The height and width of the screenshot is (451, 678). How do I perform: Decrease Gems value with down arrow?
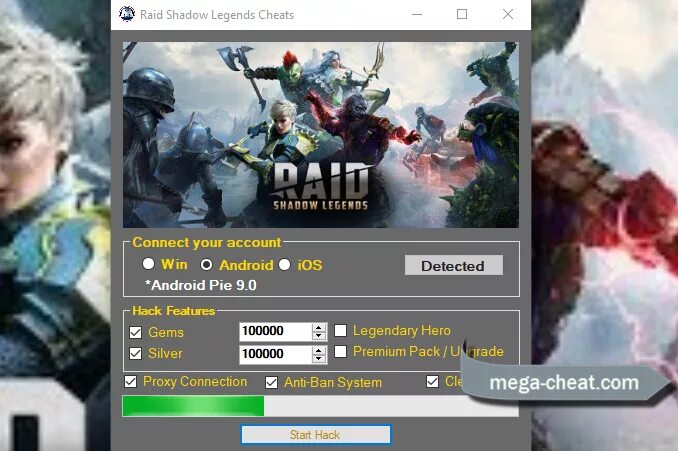319,336
